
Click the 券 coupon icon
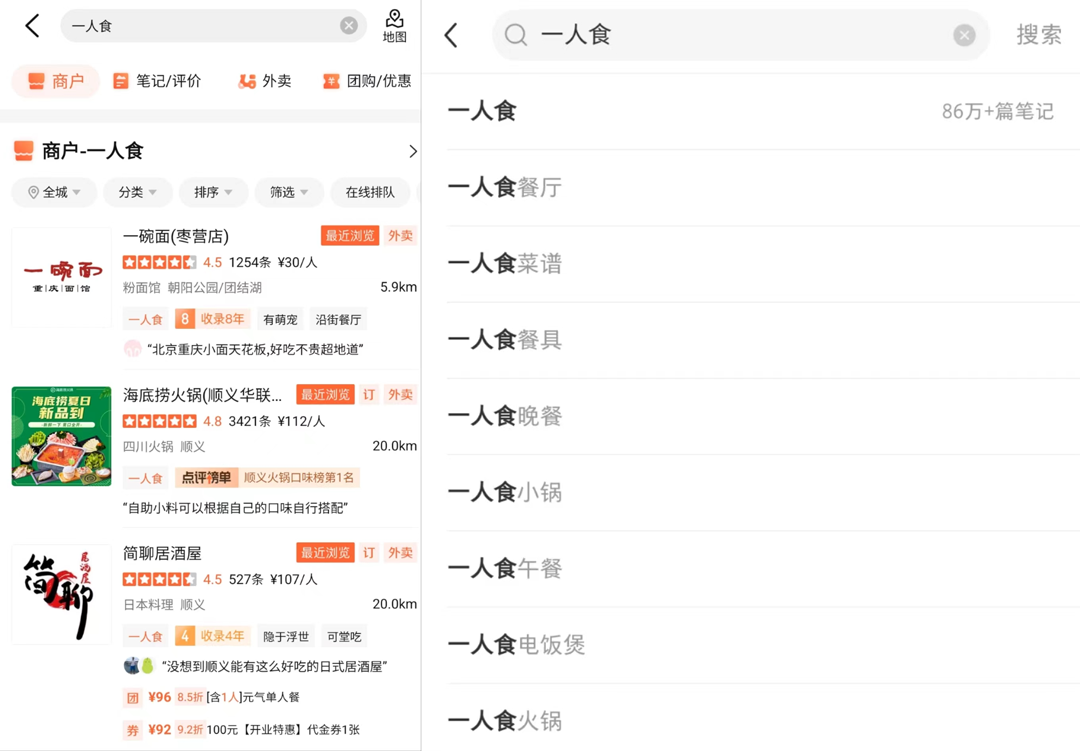click(132, 730)
